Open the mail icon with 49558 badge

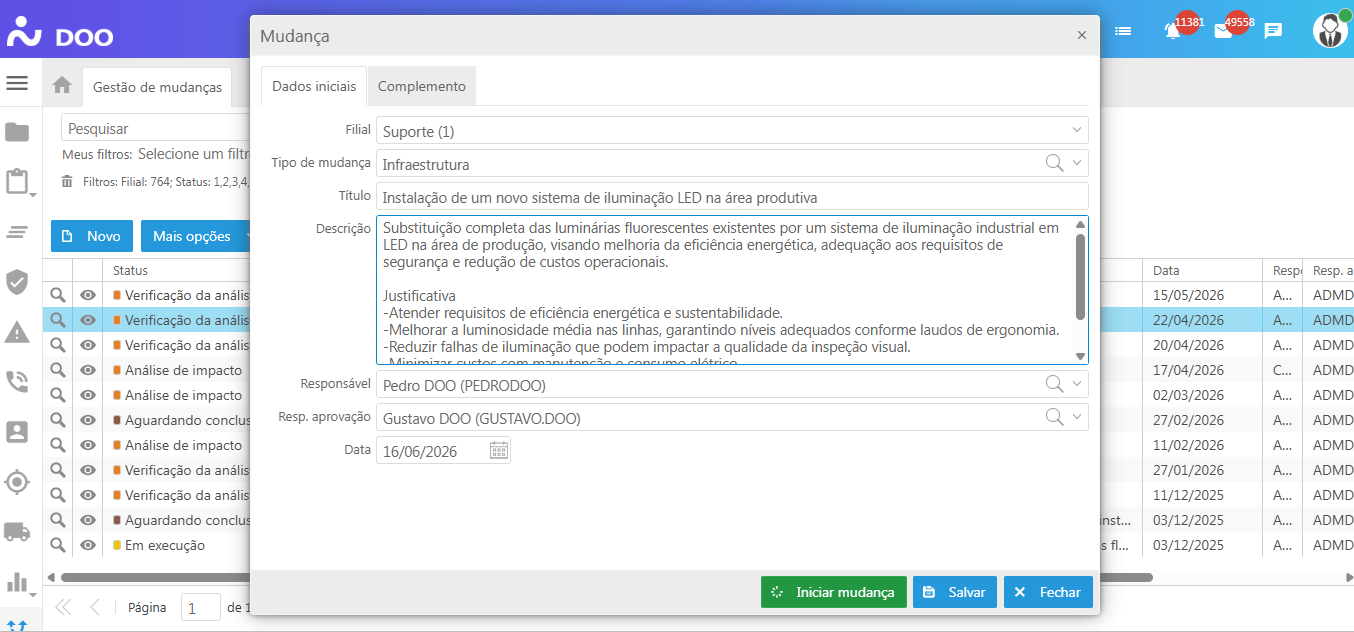tap(1223, 31)
